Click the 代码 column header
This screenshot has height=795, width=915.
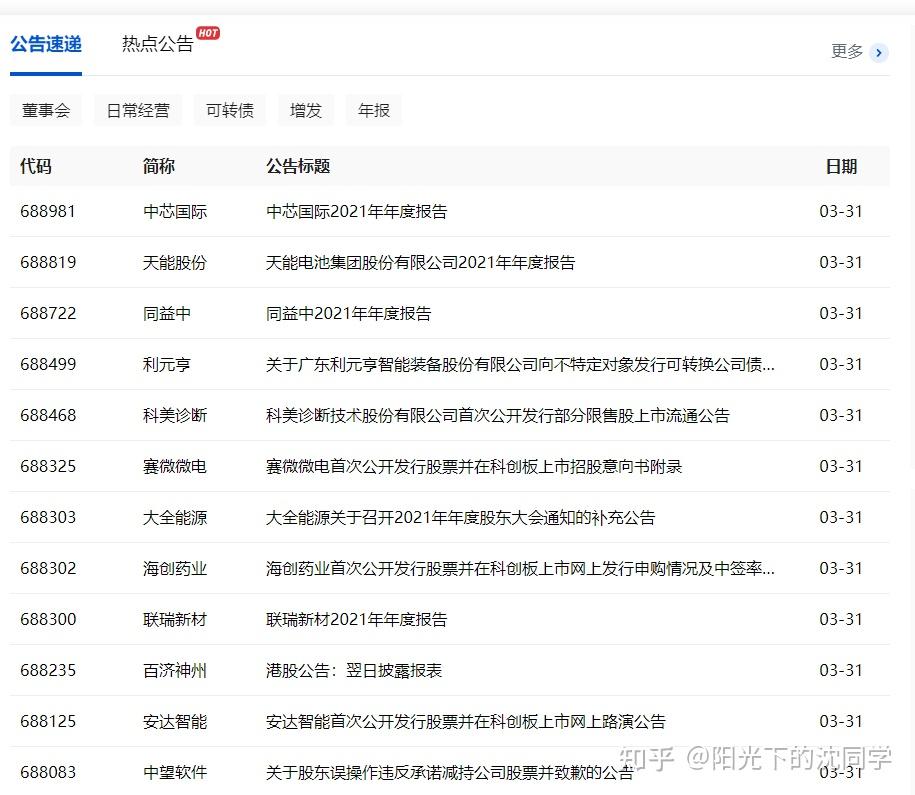(36, 166)
